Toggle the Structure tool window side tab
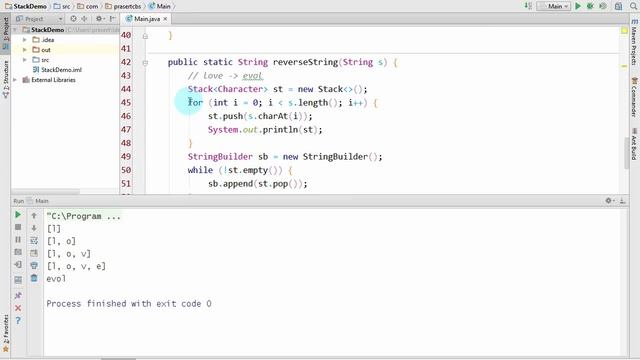The height and width of the screenshot is (360, 640). [6, 79]
